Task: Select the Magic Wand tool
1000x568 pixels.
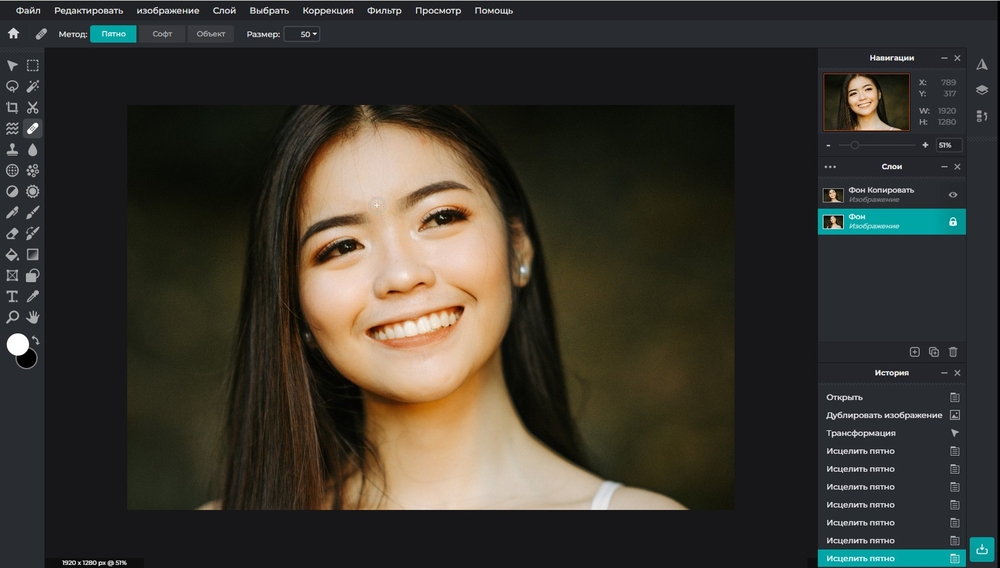Action: tap(33, 87)
